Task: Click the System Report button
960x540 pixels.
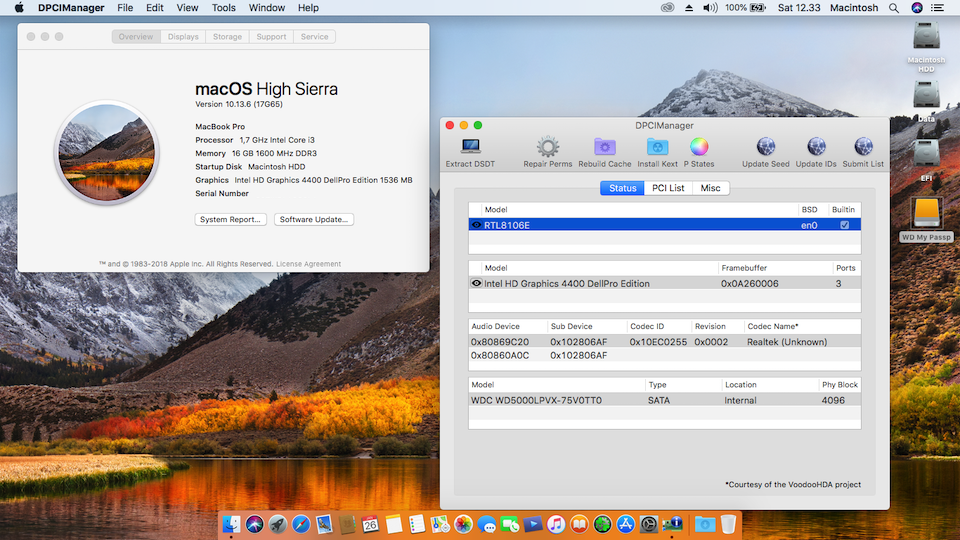Action: (x=231, y=219)
